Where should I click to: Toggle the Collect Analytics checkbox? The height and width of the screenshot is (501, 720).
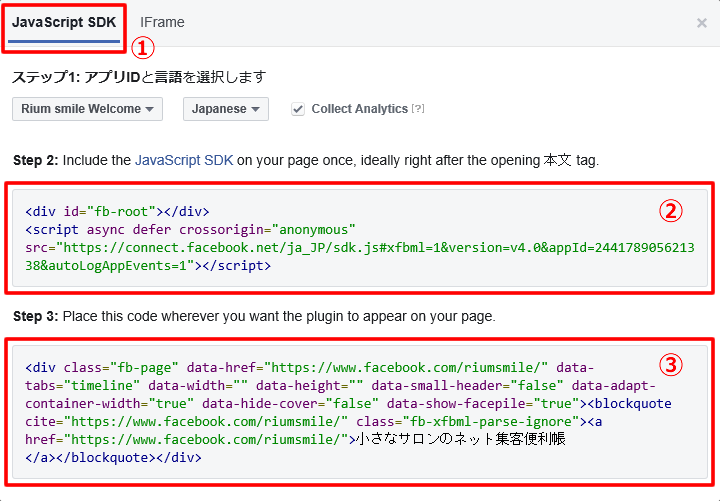pyautogui.click(x=298, y=109)
